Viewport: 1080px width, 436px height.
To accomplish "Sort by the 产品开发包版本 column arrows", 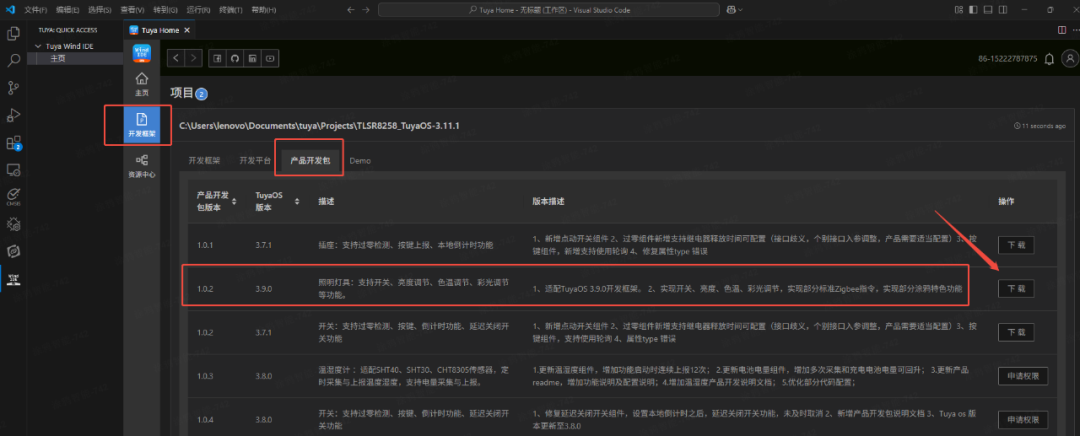I will [234, 201].
